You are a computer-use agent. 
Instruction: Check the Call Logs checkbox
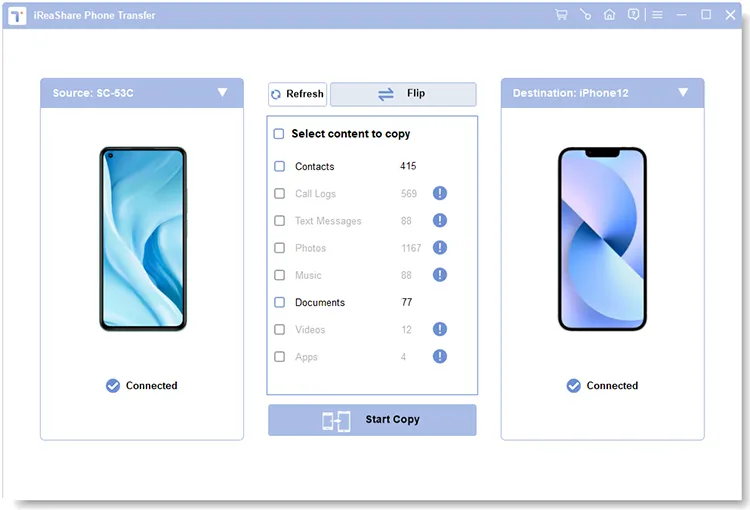point(280,193)
